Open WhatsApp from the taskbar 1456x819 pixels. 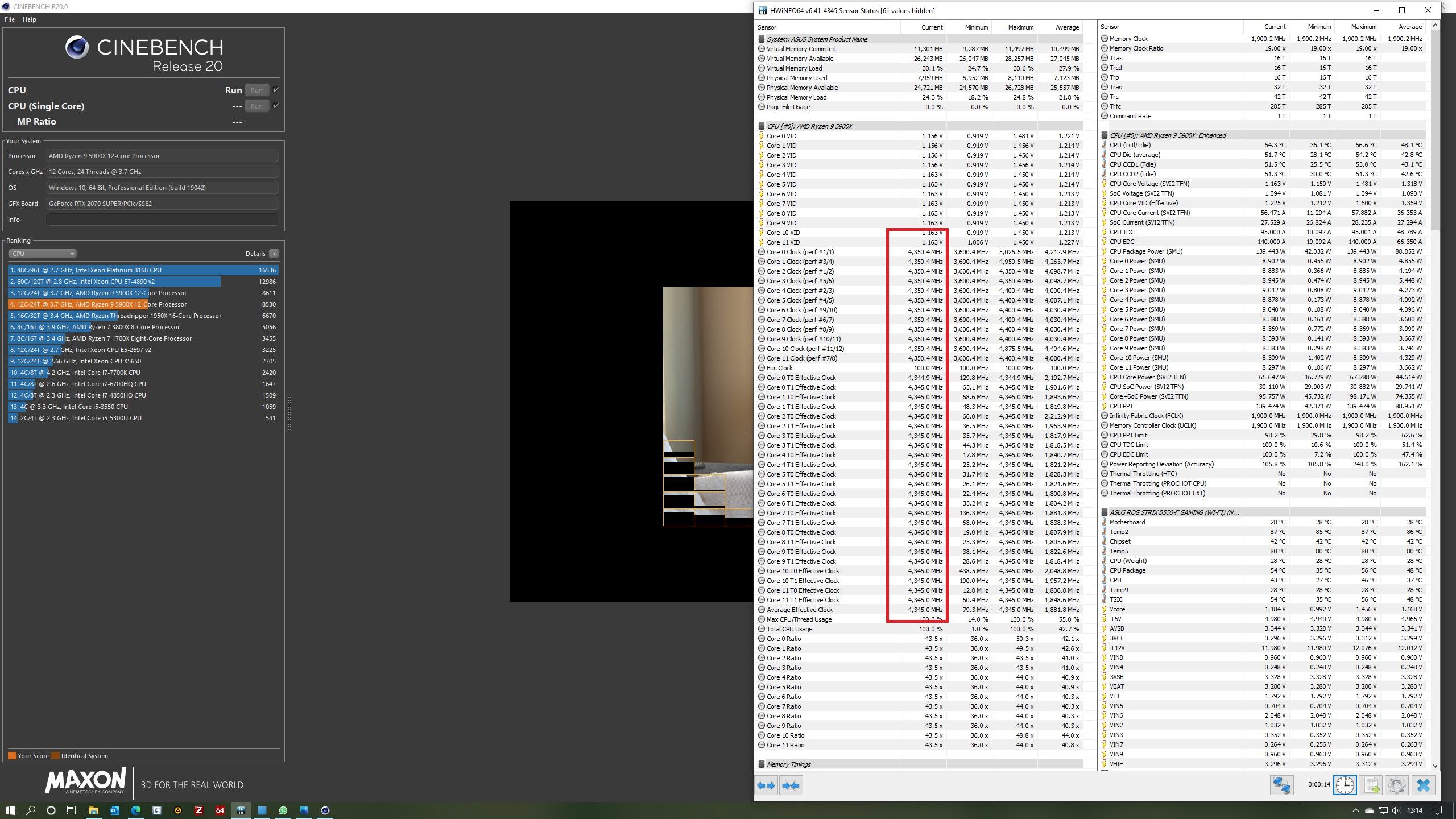pyautogui.click(x=283, y=810)
